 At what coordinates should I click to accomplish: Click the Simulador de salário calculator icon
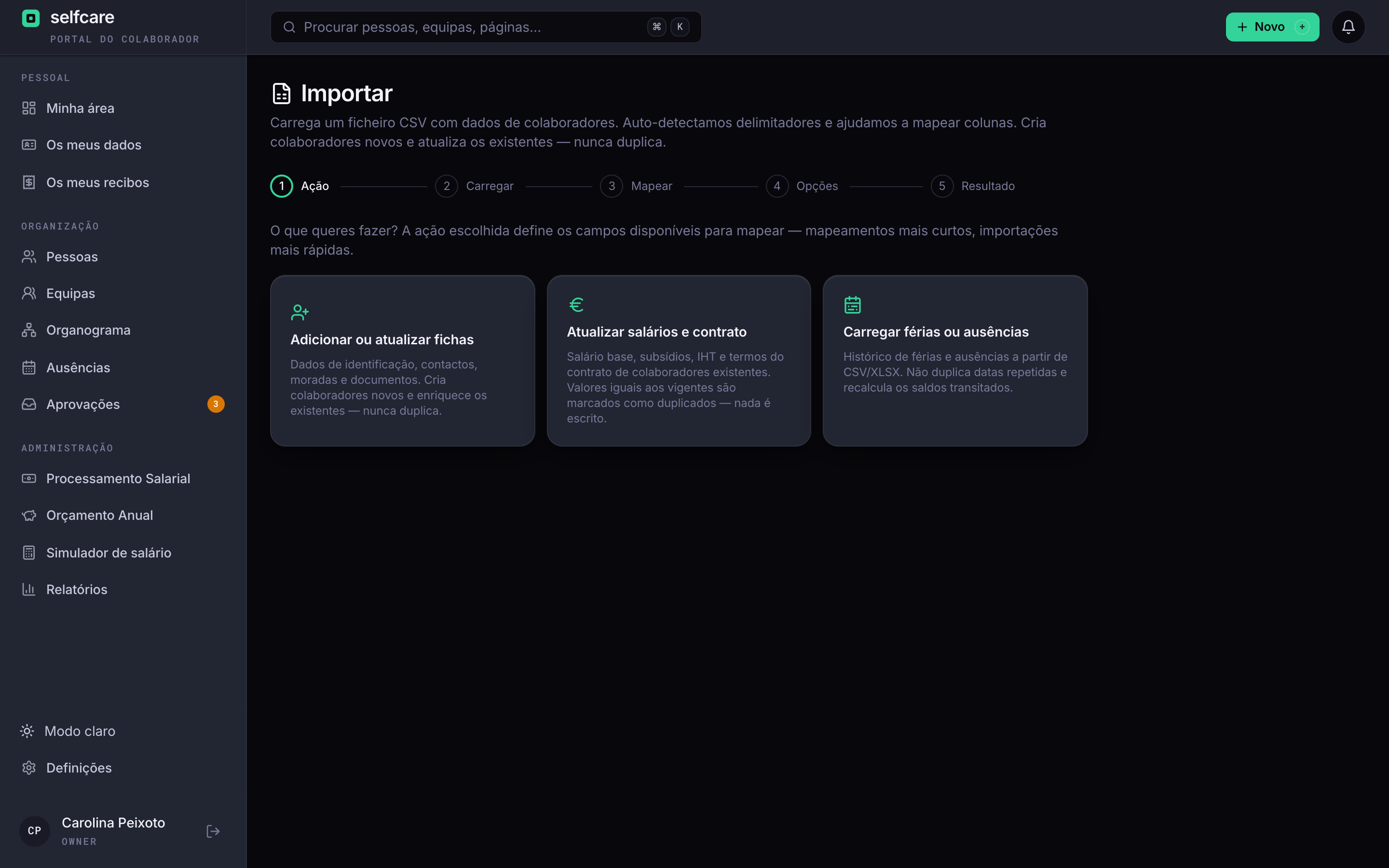(29, 552)
